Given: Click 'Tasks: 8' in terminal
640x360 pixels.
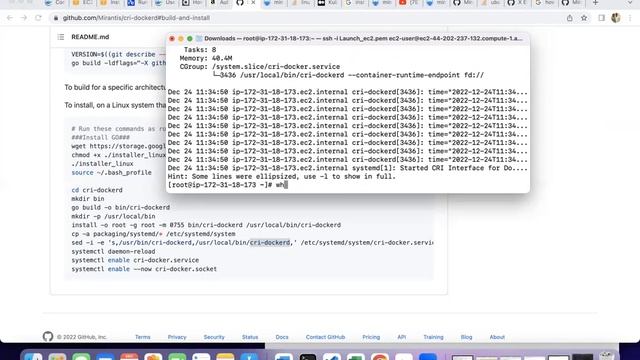Looking at the screenshot, I should coord(200,50).
